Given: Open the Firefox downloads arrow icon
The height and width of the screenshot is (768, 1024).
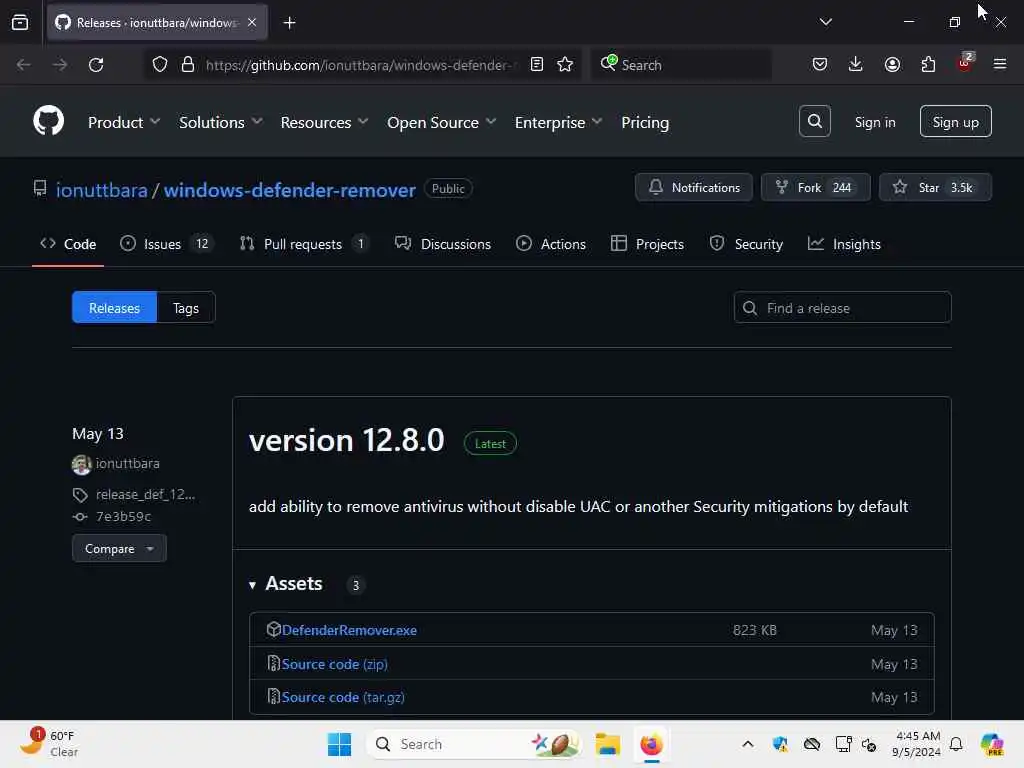Looking at the screenshot, I should [x=856, y=64].
